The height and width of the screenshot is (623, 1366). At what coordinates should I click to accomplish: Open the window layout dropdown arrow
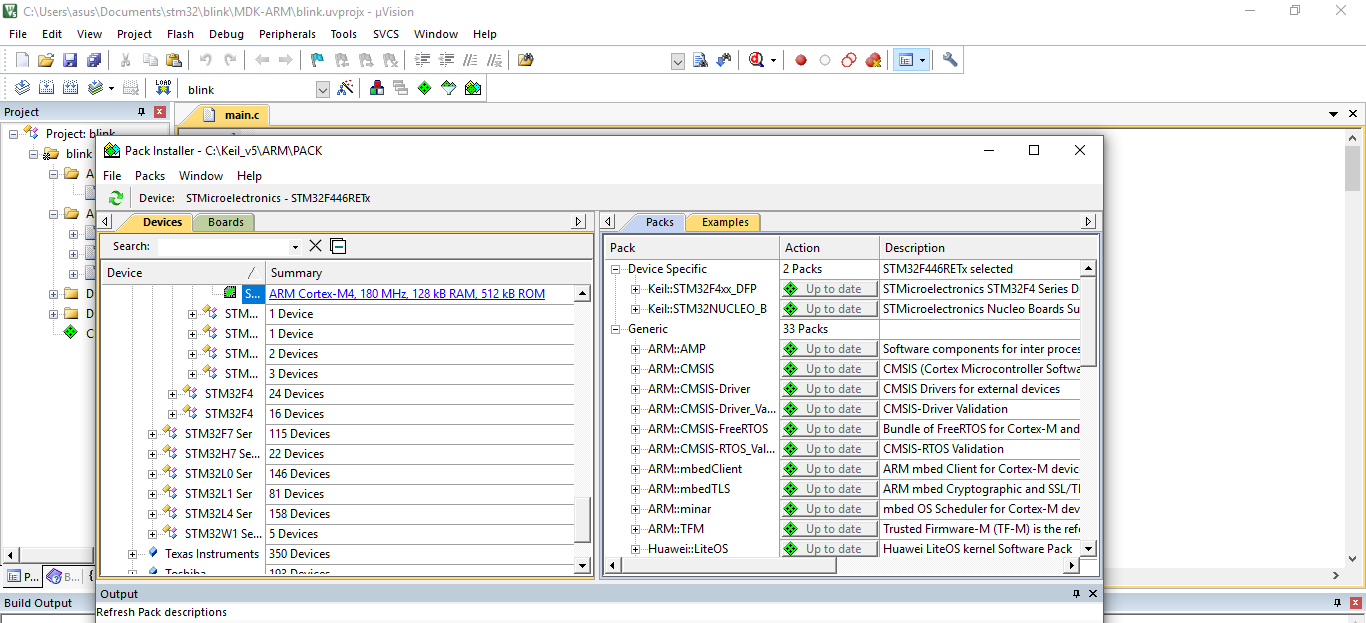pyautogui.click(x=922, y=60)
